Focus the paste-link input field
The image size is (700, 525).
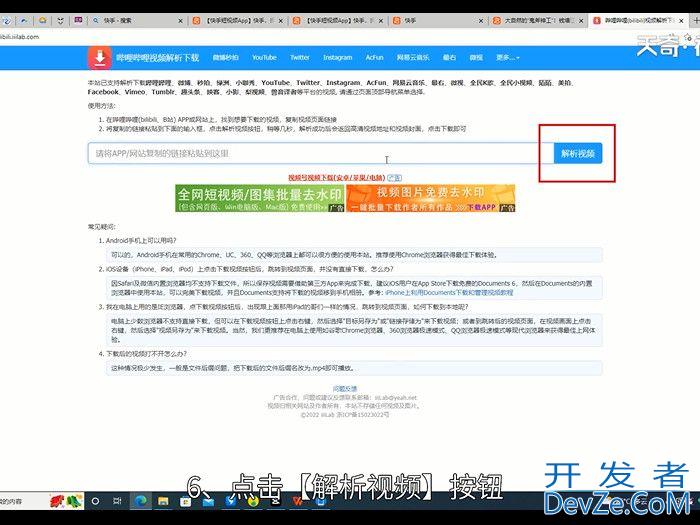(x=321, y=154)
